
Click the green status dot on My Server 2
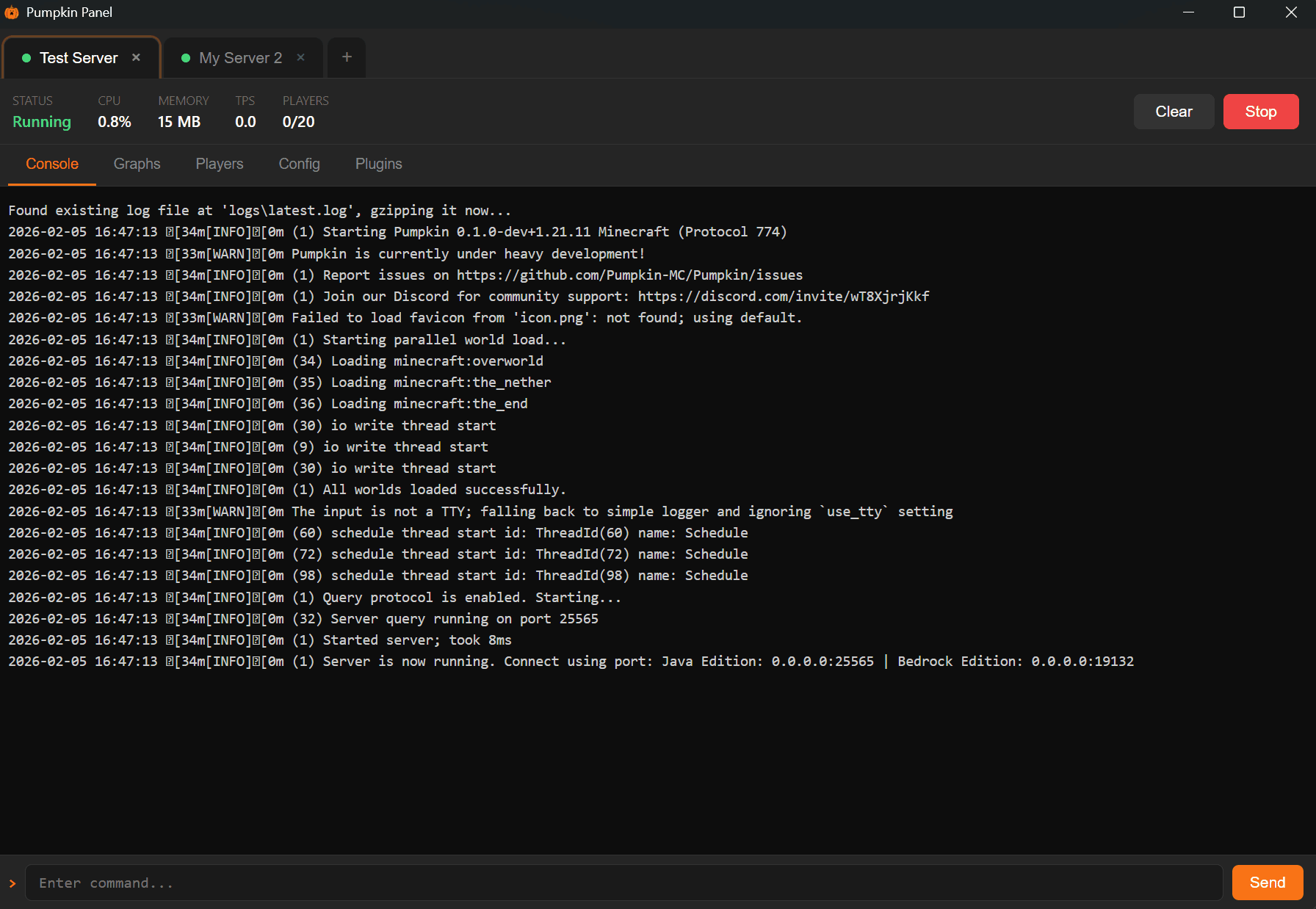(x=186, y=58)
